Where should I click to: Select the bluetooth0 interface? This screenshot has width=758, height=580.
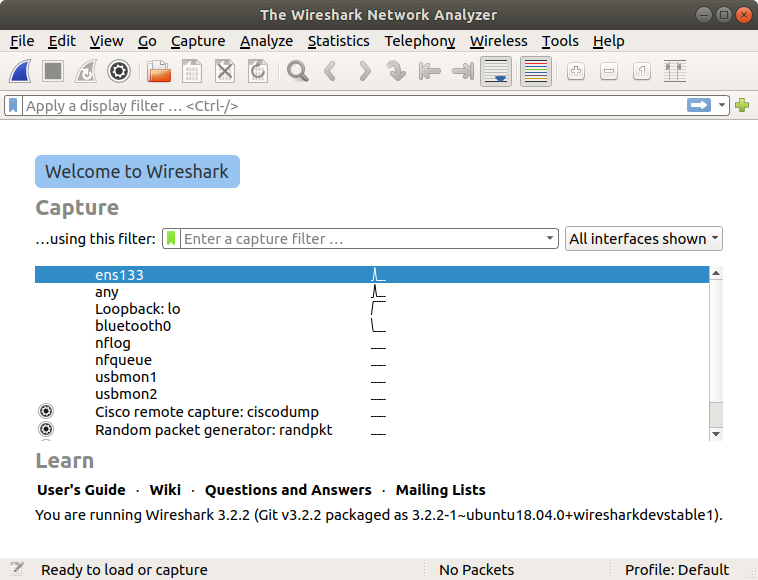pyautogui.click(x=372, y=325)
